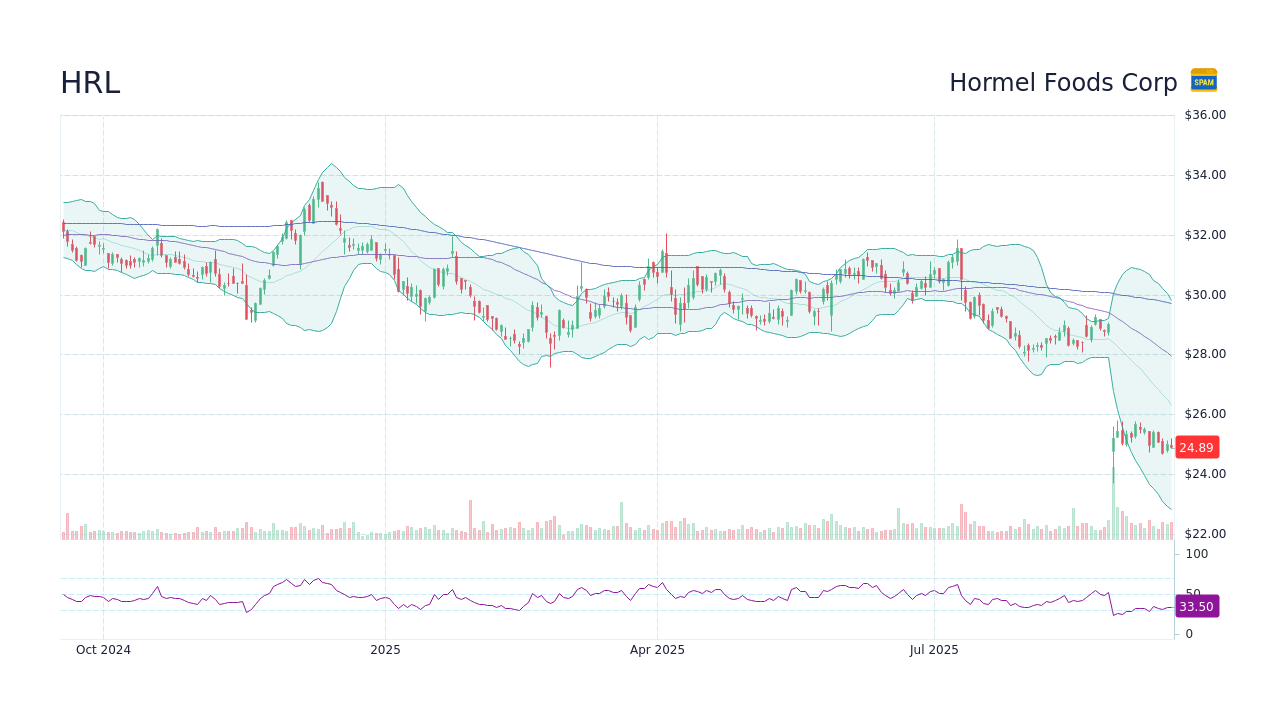Select the Oct 2024 date axis label
This screenshot has height=720, width=1280.
pos(103,649)
